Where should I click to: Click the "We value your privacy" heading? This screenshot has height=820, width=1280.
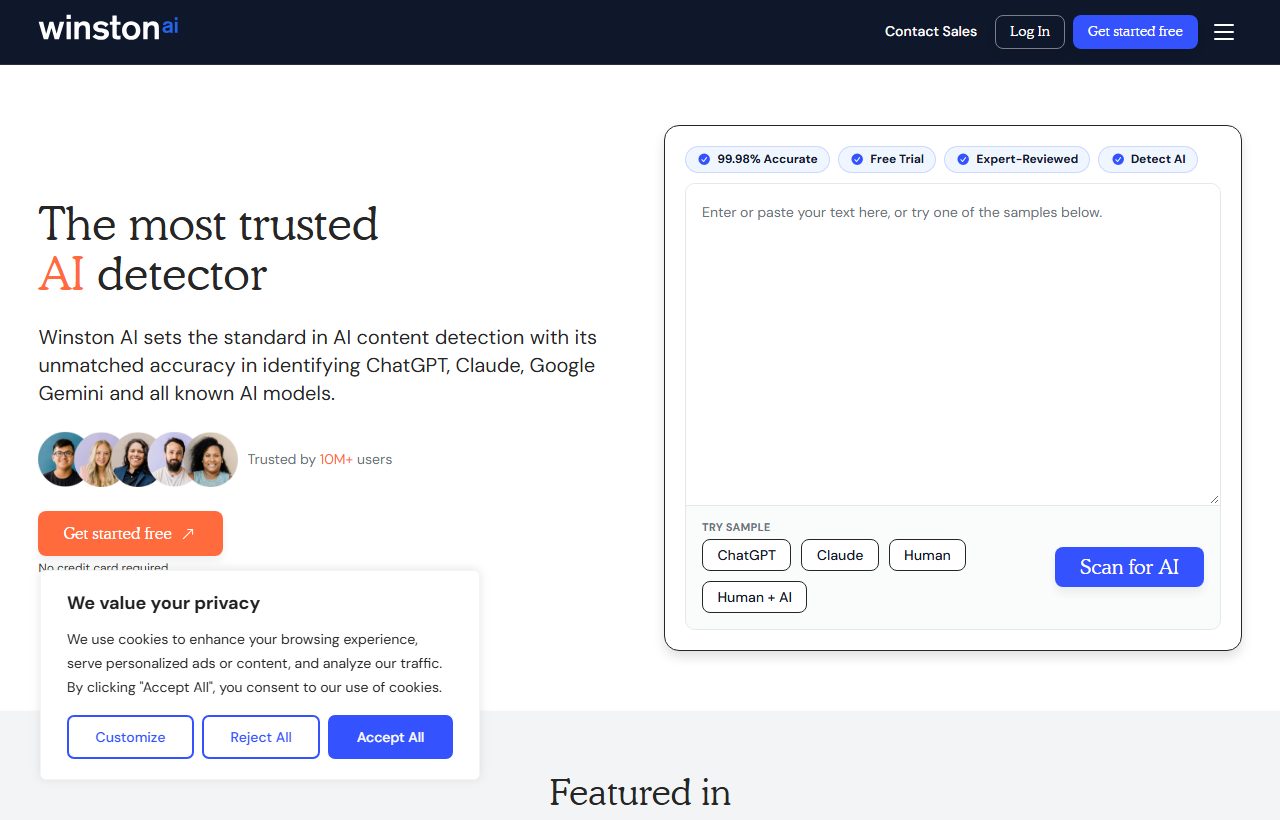pos(163,603)
